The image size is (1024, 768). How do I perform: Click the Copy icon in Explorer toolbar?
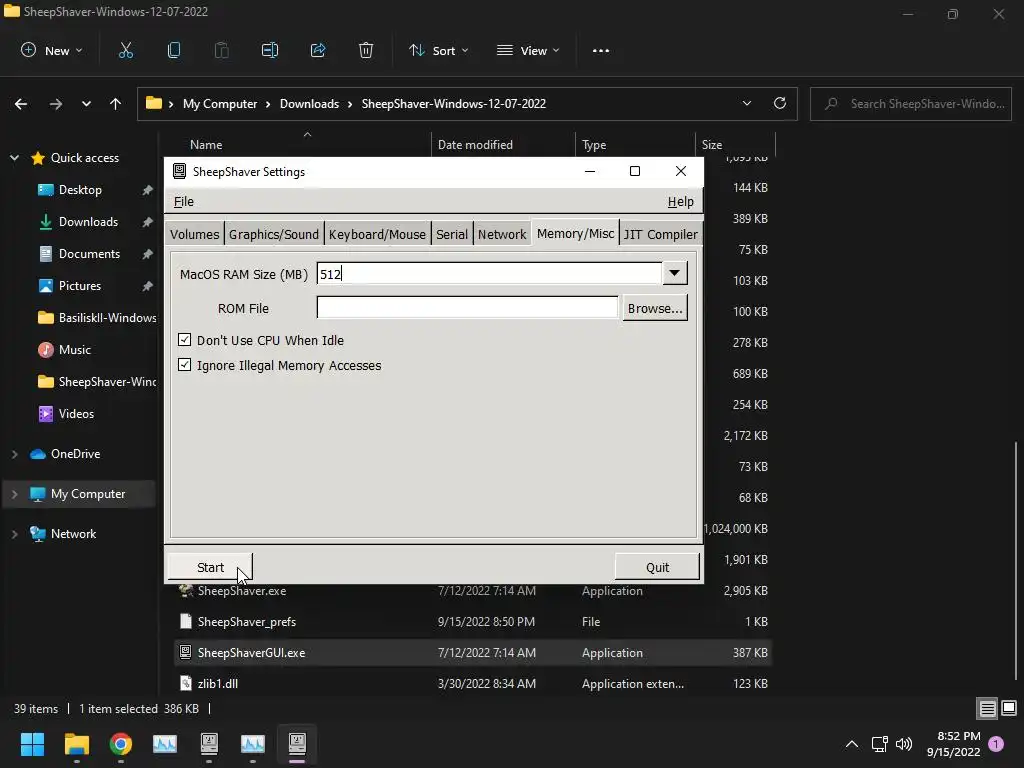[x=174, y=50]
